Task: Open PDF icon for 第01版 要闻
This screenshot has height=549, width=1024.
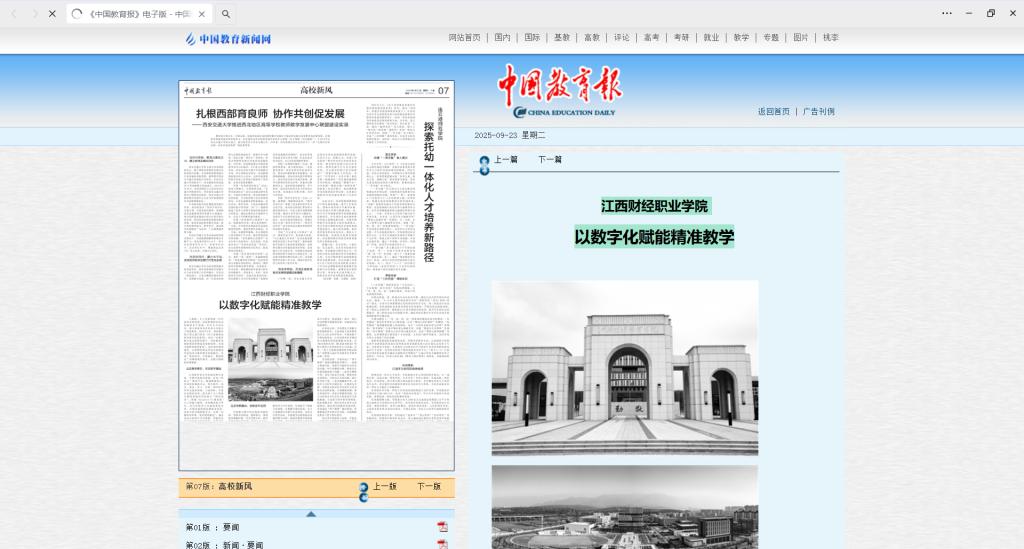Action: (442, 527)
